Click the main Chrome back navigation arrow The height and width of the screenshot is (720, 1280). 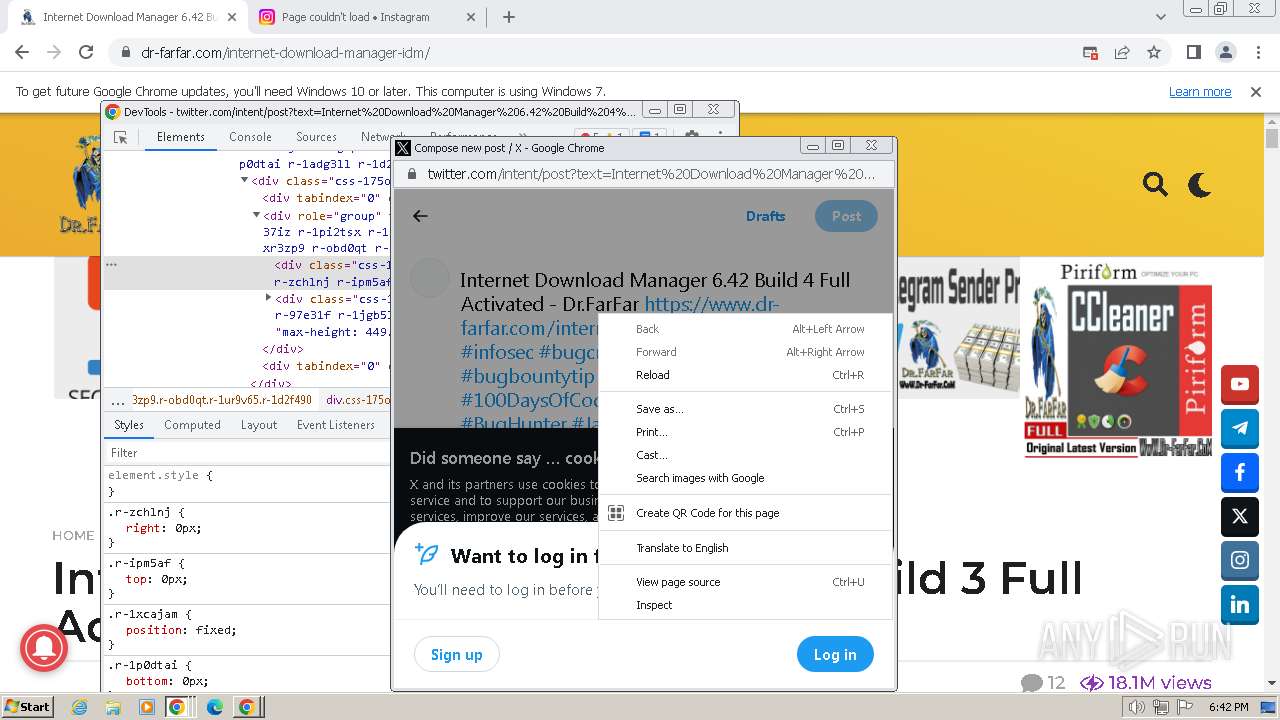coord(22,52)
